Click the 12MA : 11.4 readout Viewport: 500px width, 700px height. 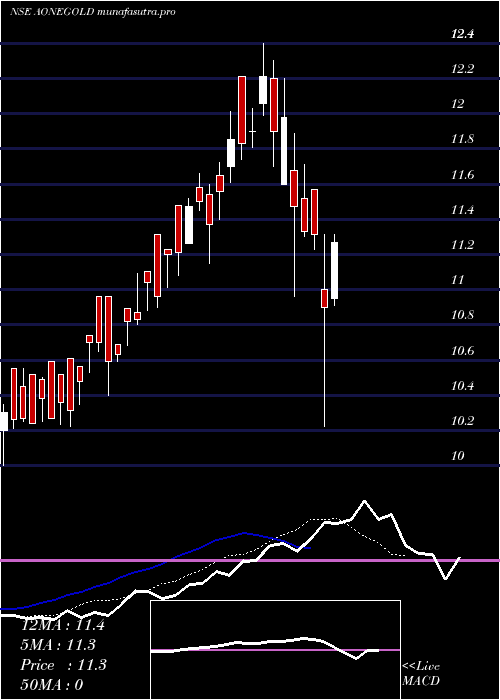click(x=62, y=625)
